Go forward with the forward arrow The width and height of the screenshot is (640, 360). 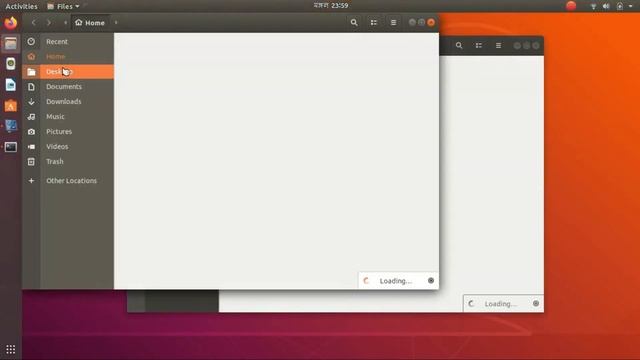tap(49, 23)
